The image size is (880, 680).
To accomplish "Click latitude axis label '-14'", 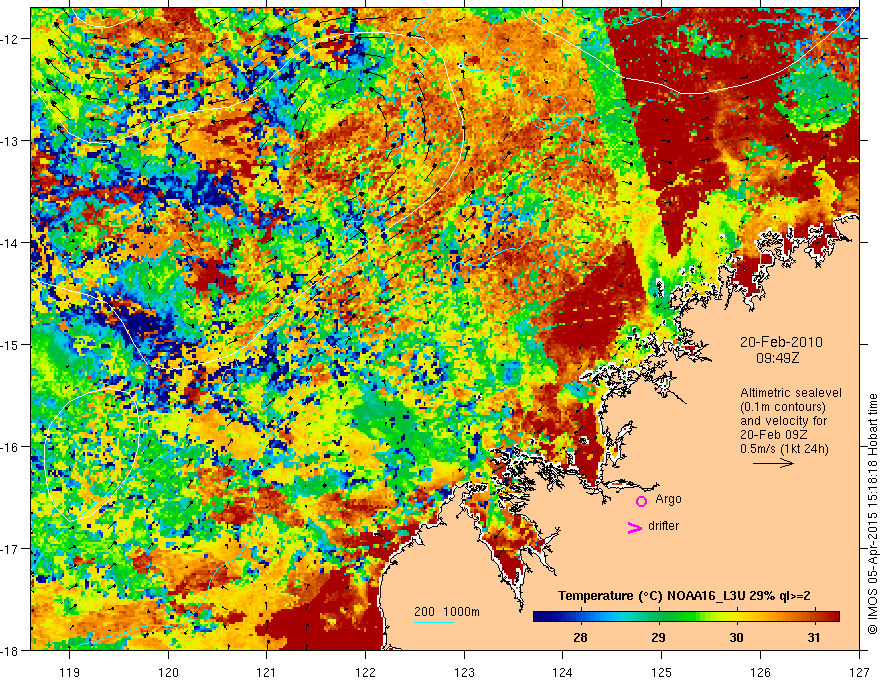I will (x=11, y=243).
